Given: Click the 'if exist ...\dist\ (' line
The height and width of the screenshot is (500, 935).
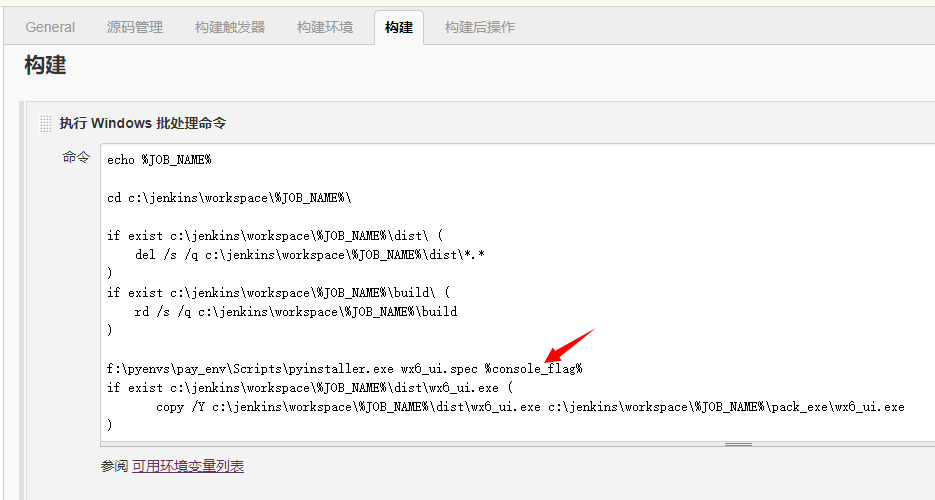Looking at the screenshot, I should tap(275, 236).
